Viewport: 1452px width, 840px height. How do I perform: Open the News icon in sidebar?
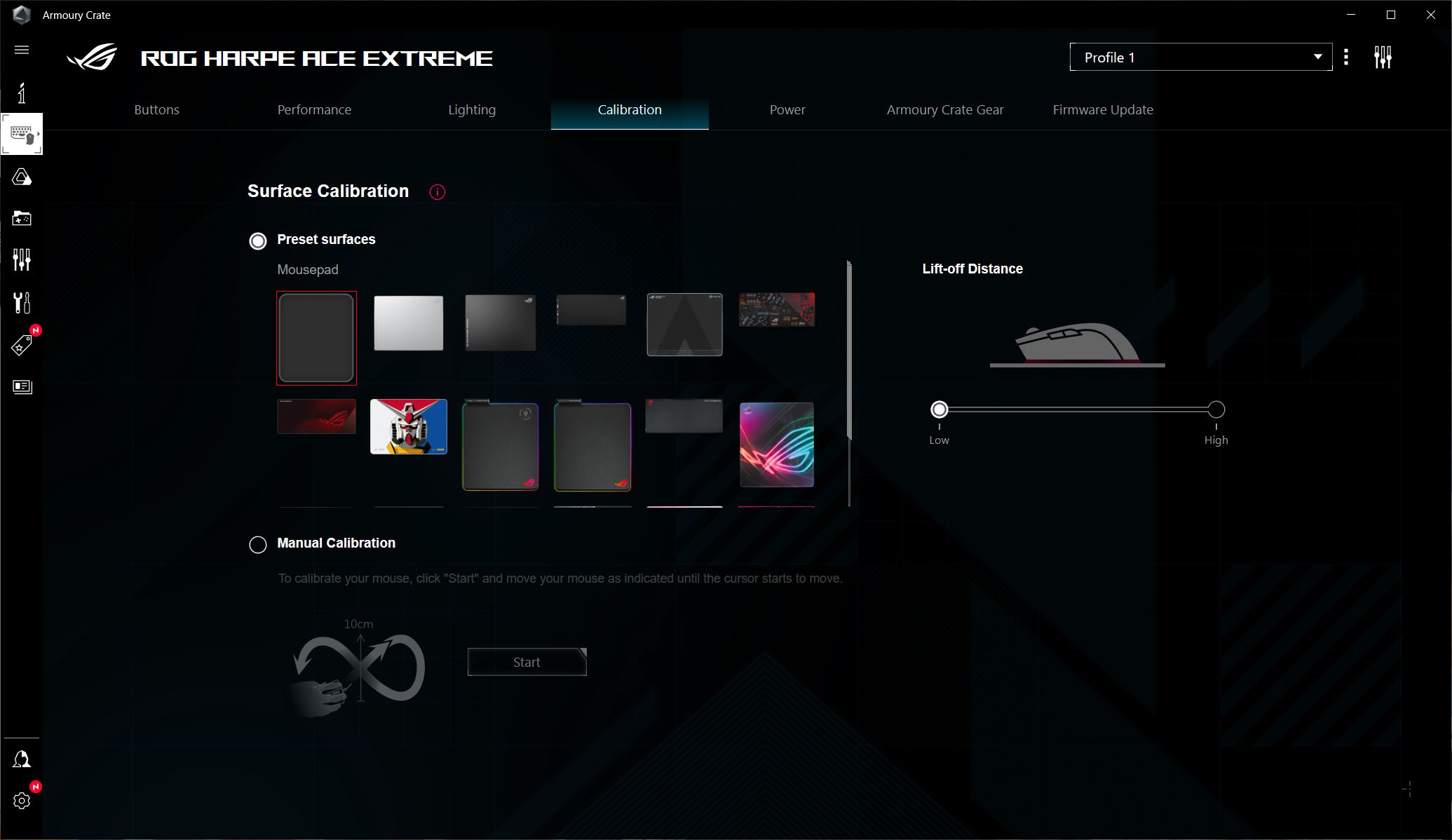(22, 386)
